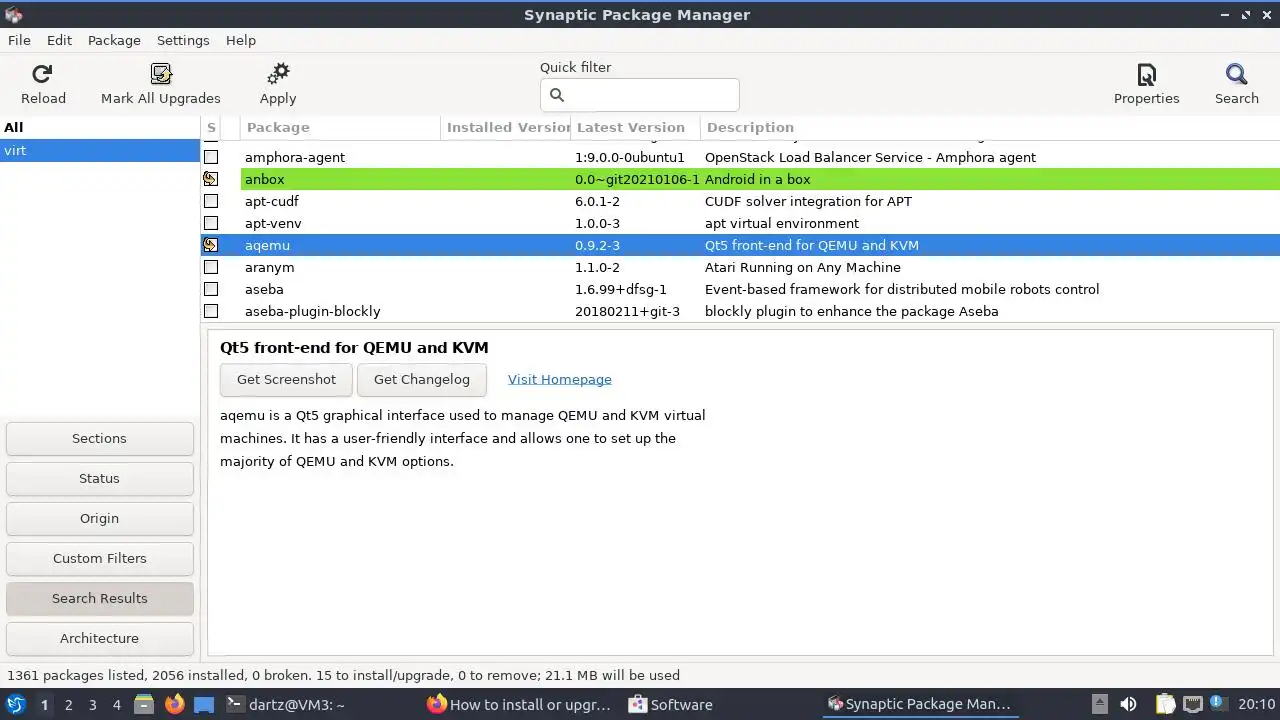Open the Edit menu
Image resolution: width=1280 pixels, height=720 pixels.
point(59,40)
